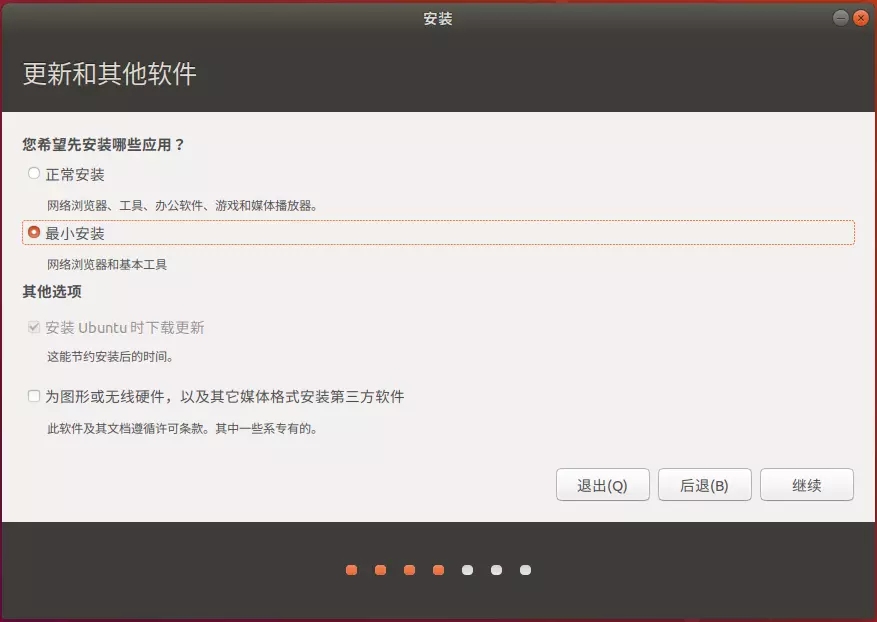Click the middle white progress dot
The height and width of the screenshot is (622, 877).
click(496, 570)
